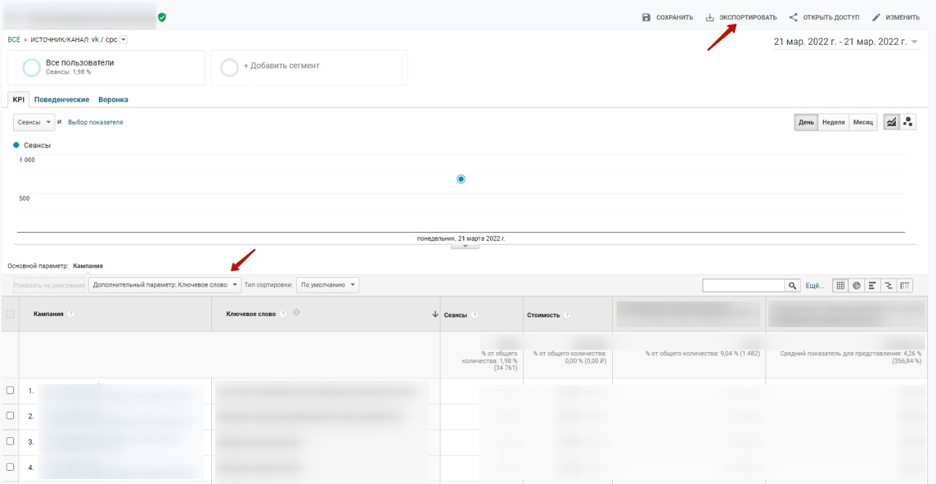Open the comparison view icon
Screen dimensions: 936x484
click(888, 286)
